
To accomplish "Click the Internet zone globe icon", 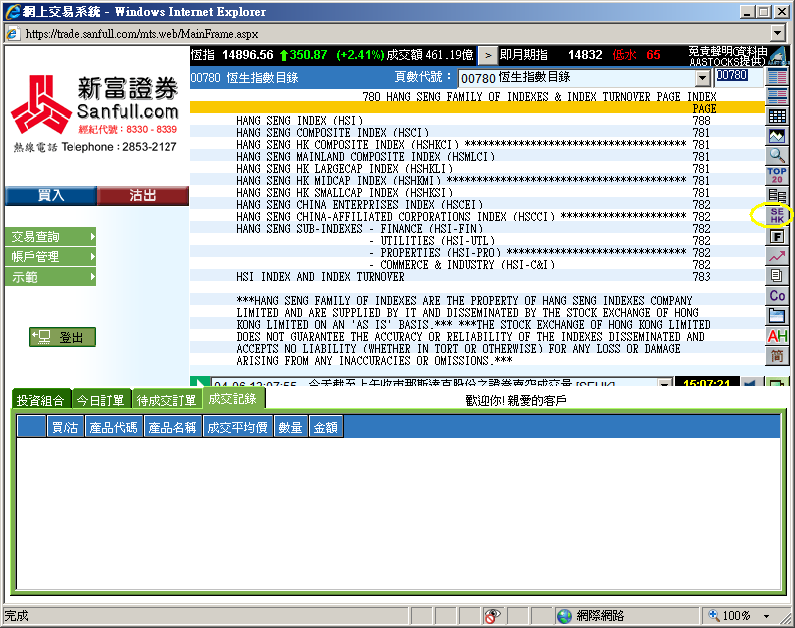I will tap(564, 616).
